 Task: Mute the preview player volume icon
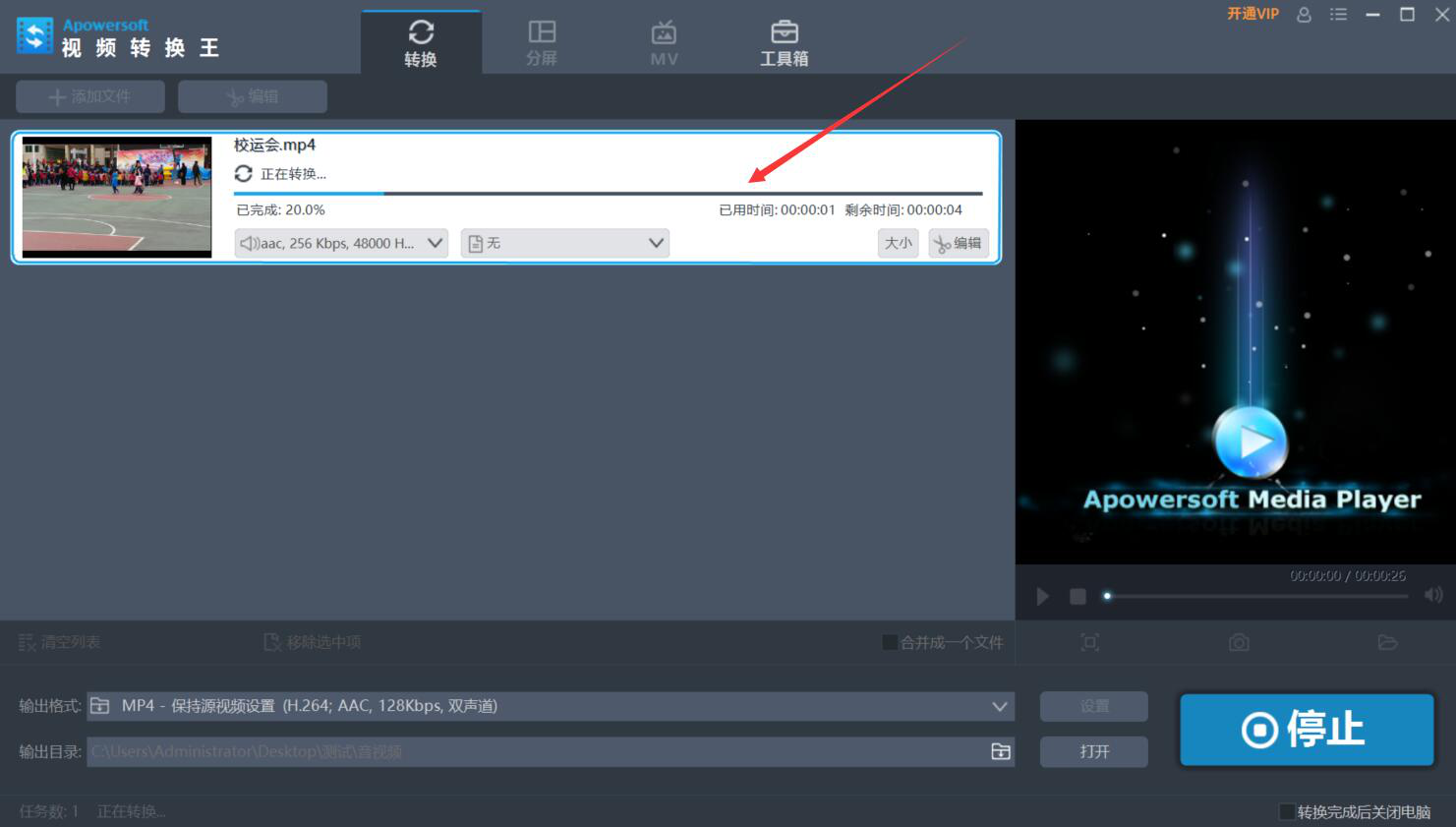1433,596
